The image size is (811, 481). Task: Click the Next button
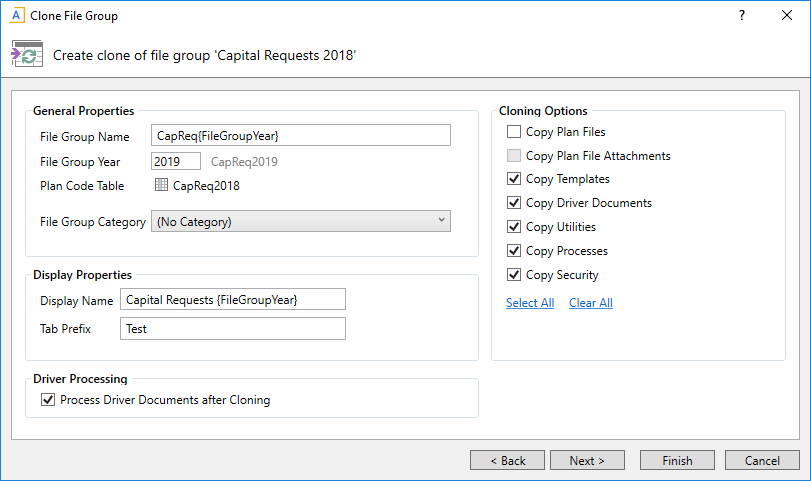pyautogui.click(x=587, y=461)
